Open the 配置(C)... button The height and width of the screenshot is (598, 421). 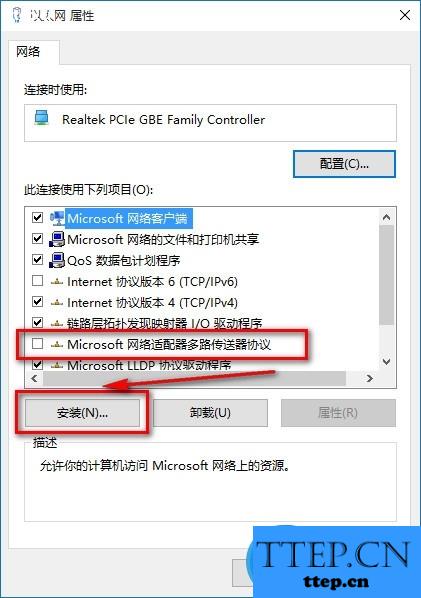[344, 164]
